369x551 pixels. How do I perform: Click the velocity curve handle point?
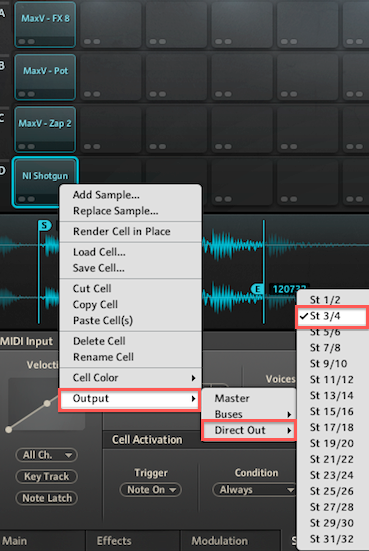[x=47, y=403]
